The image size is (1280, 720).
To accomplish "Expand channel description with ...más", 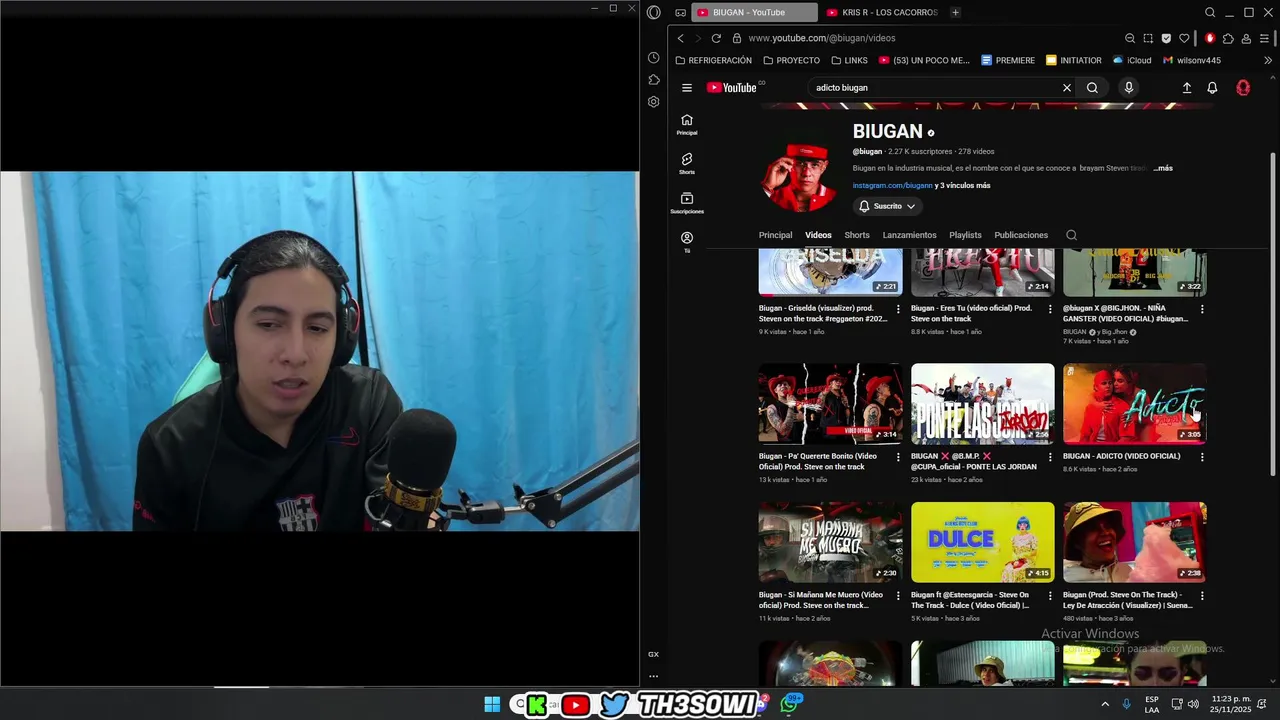I will tap(1163, 168).
